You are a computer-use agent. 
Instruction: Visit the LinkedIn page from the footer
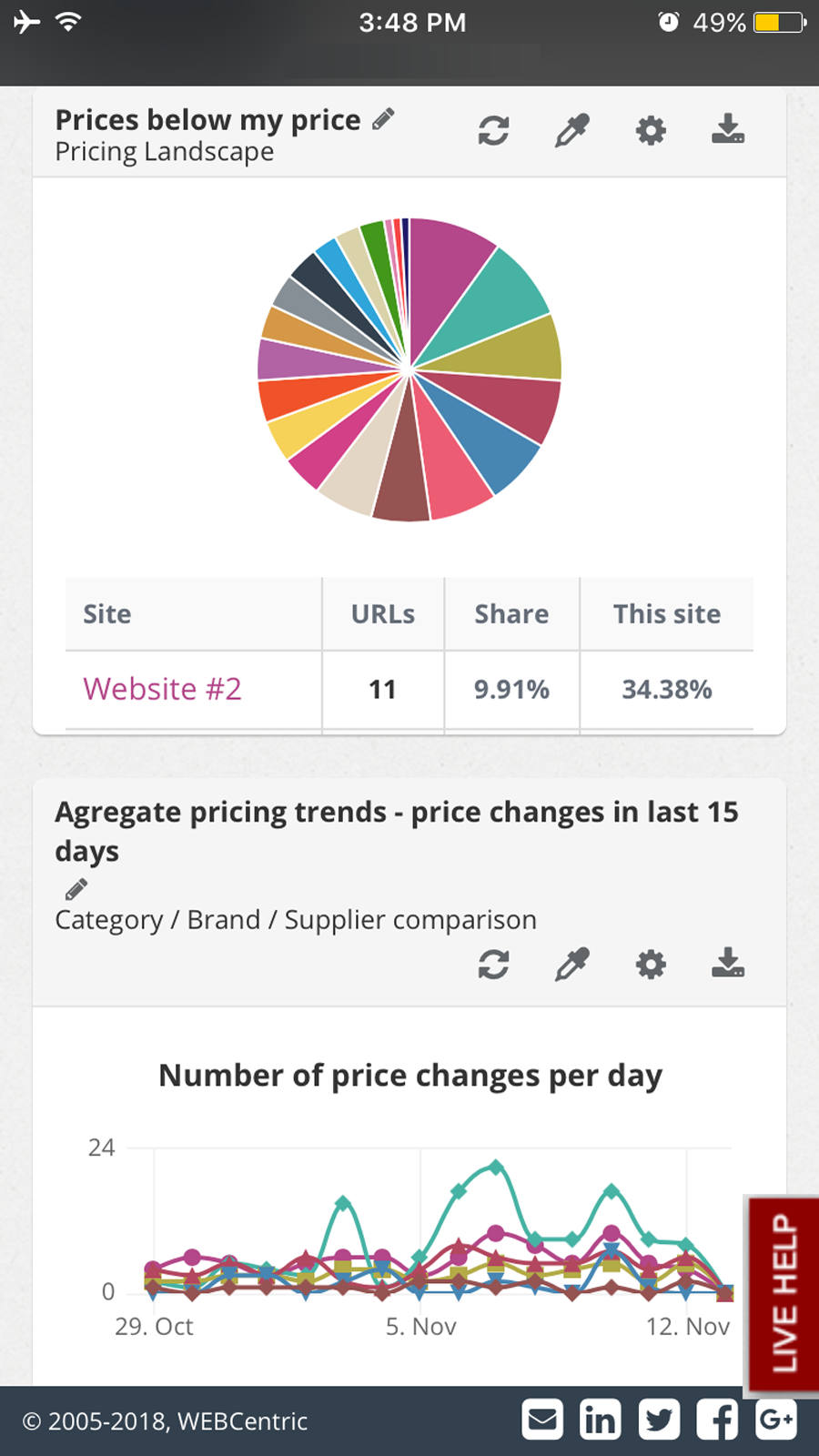tap(601, 1420)
